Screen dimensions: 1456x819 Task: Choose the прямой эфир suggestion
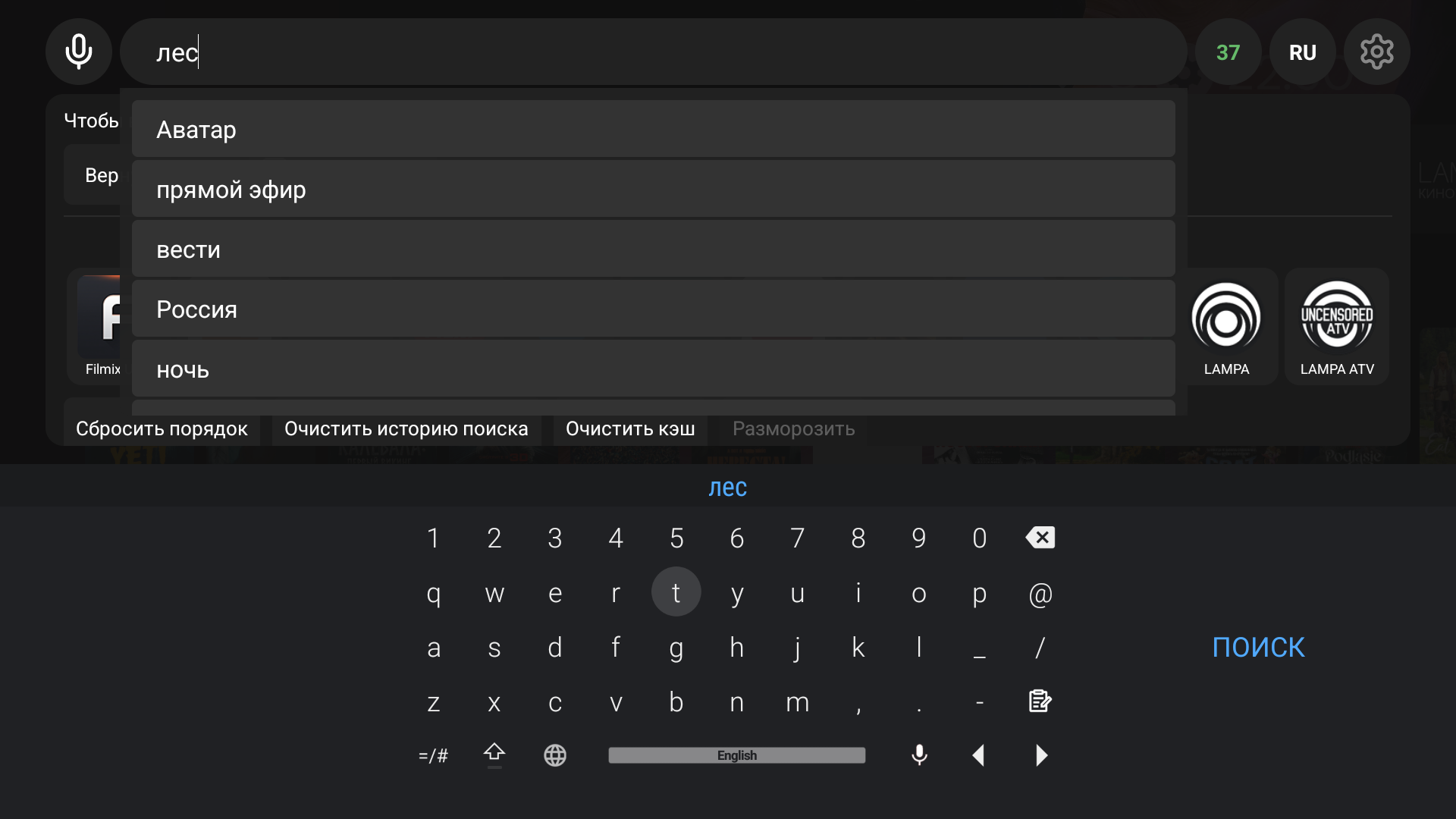click(x=653, y=189)
